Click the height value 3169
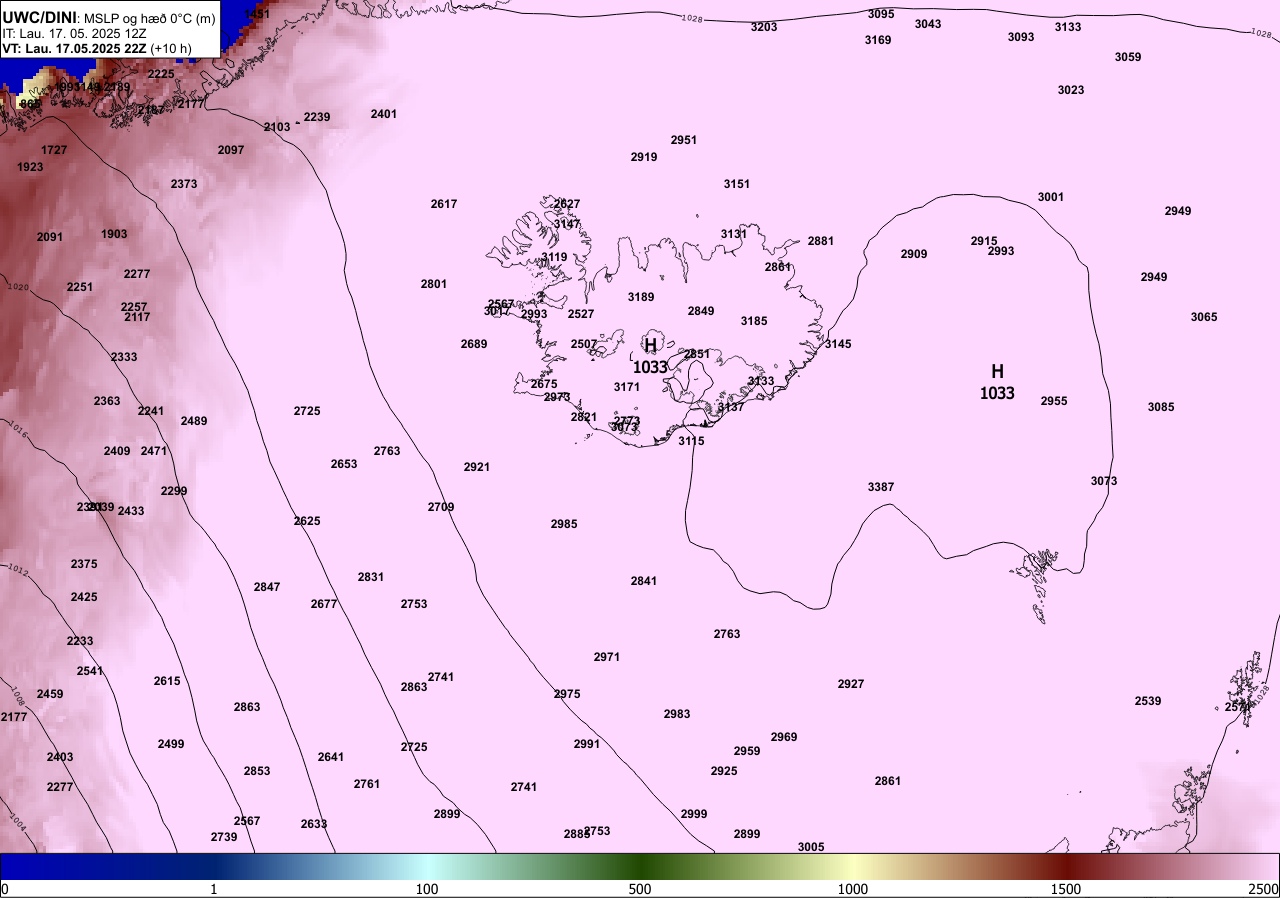 (878, 40)
